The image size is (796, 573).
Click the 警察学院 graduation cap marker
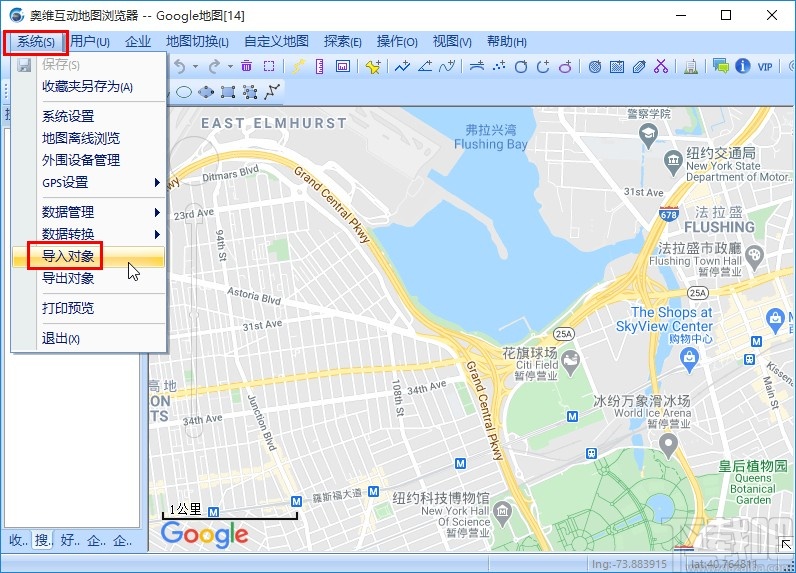point(648,136)
